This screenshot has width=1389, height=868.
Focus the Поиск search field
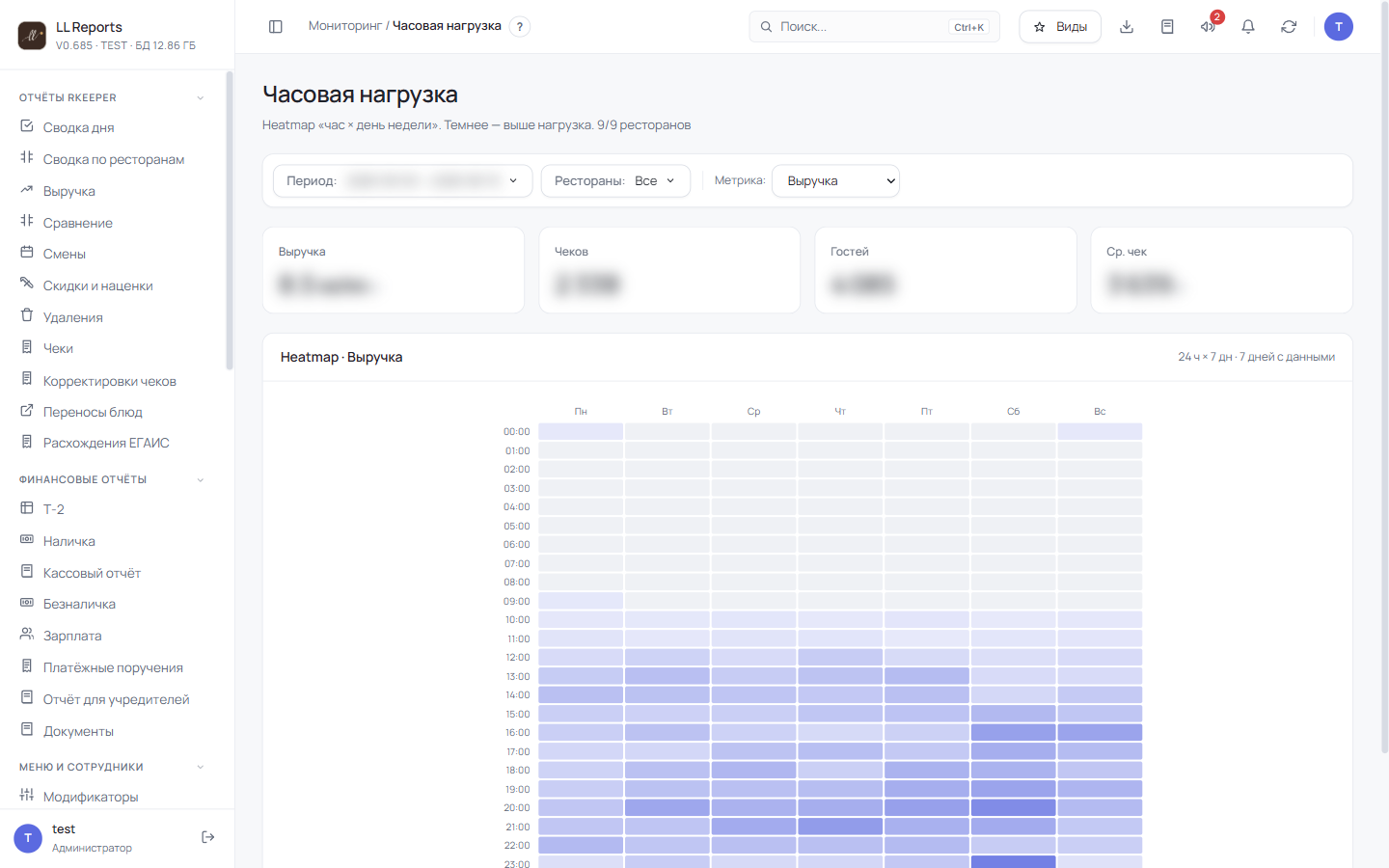(874, 27)
